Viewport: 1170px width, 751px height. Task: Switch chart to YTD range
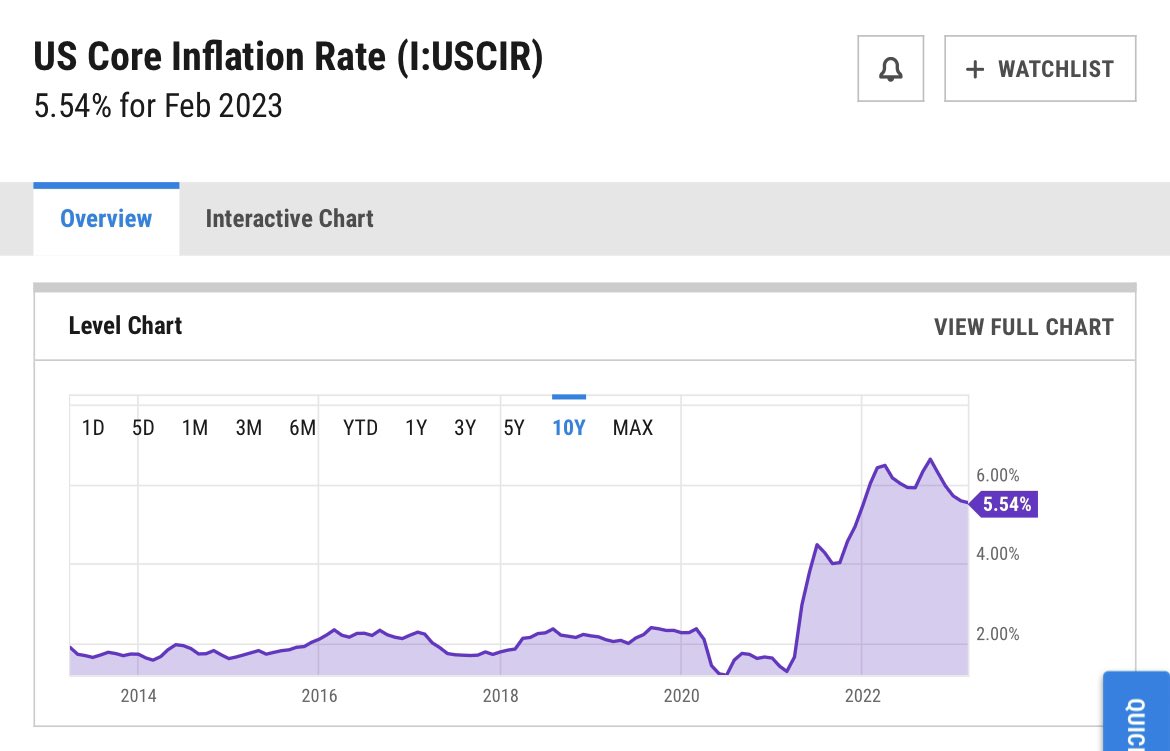361,428
